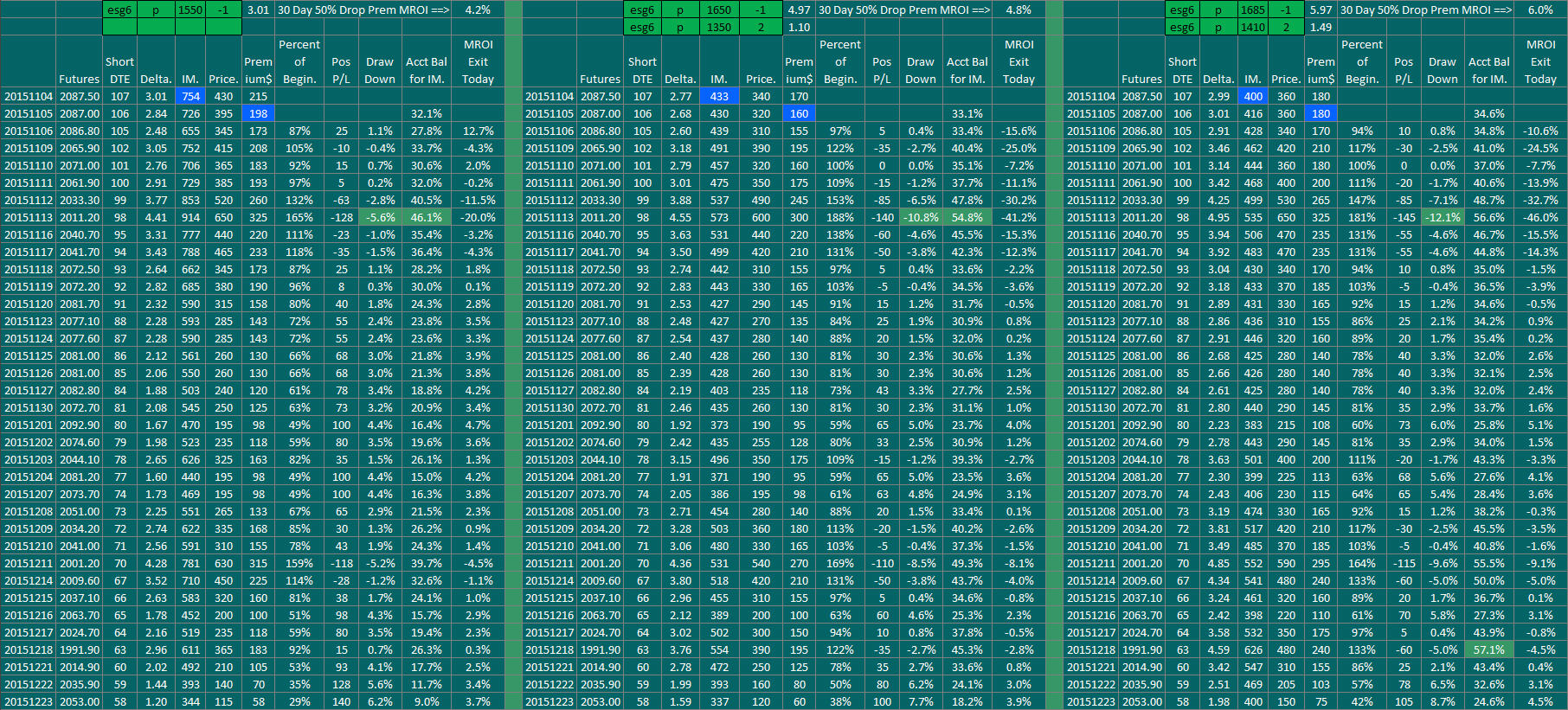
Task: Select the green-highlighted -5.6% draw down cell
Action: pyautogui.click(x=381, y=218)
